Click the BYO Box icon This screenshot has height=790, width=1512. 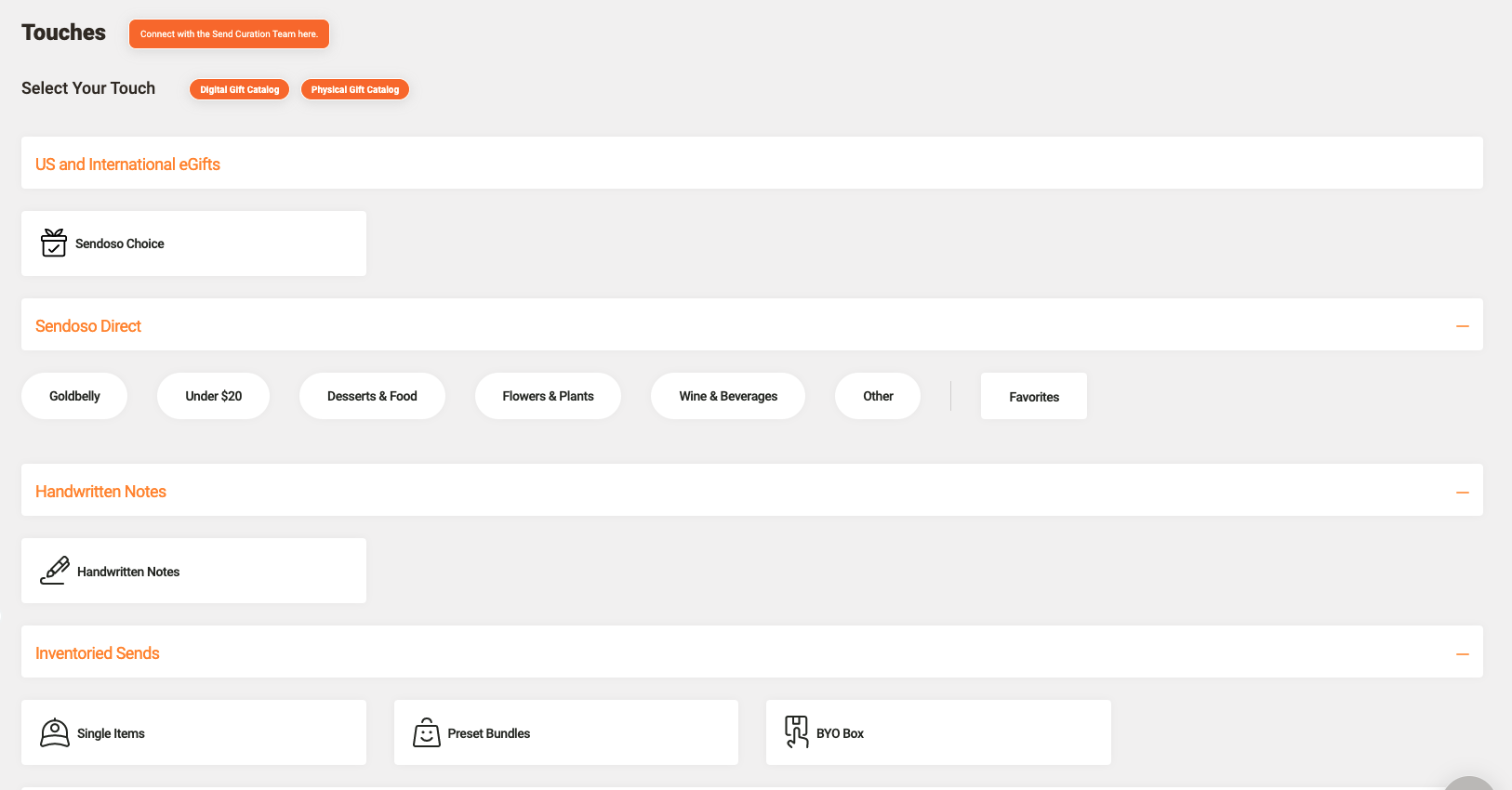[x=796, y=732]
